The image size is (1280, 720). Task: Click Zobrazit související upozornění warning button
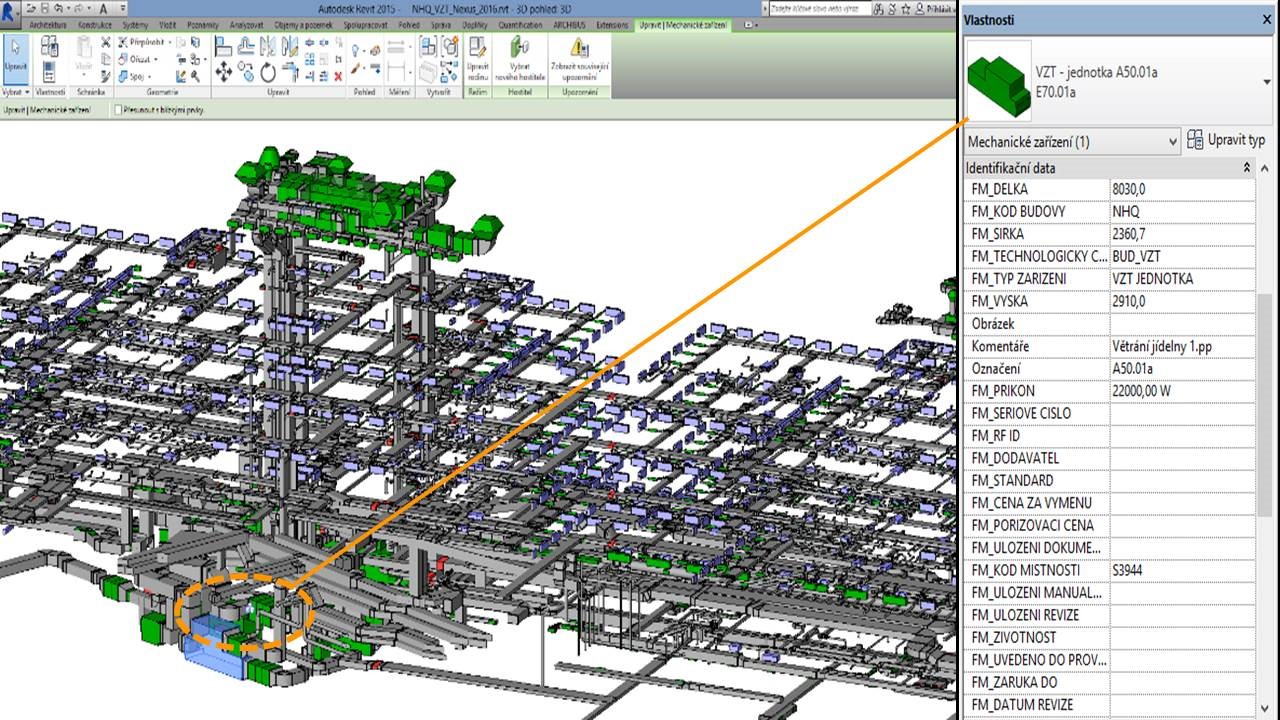578,60
